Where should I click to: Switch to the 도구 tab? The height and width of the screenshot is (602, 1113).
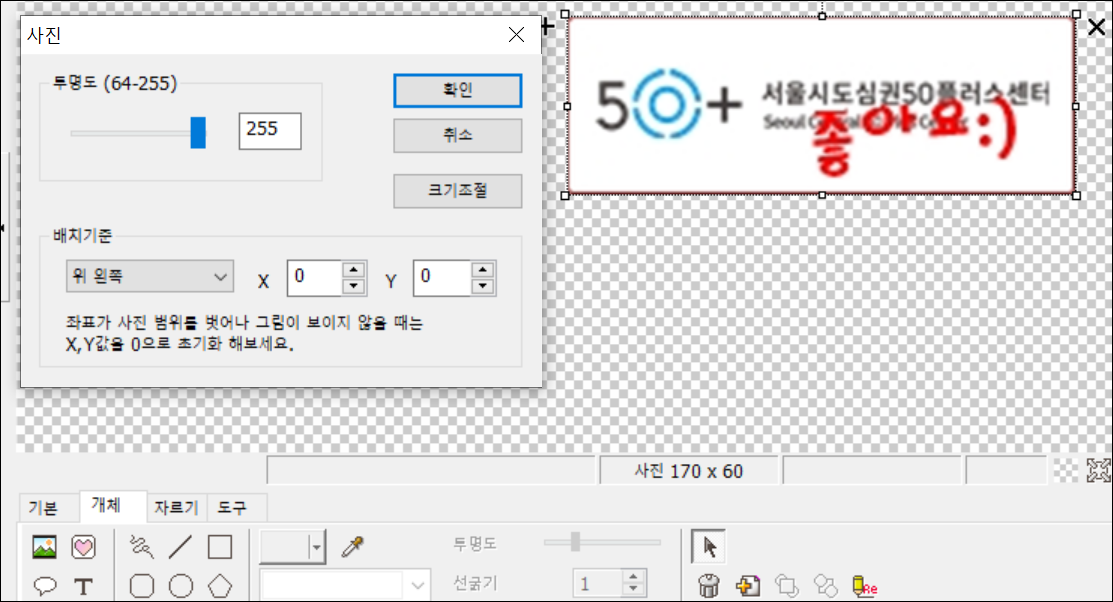pos(232,508)
